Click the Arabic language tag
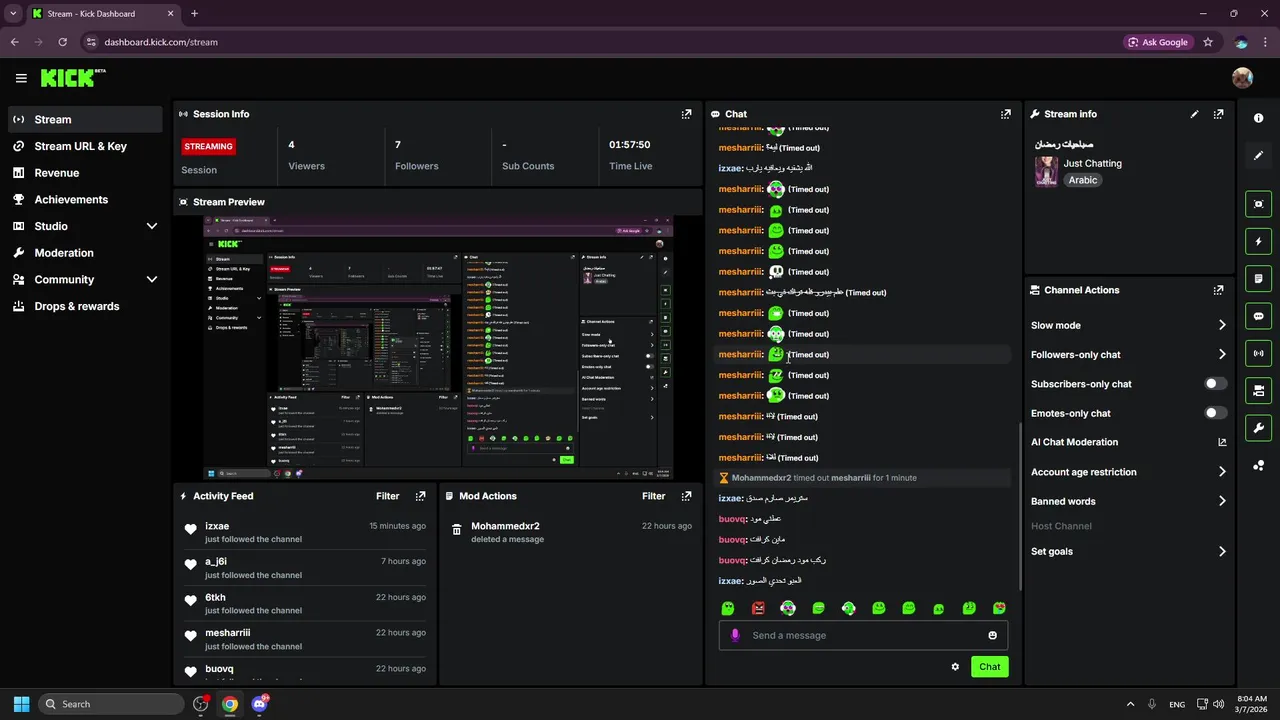The width and height of the screenshot is (1280, 720). (x=1082, y=180)
